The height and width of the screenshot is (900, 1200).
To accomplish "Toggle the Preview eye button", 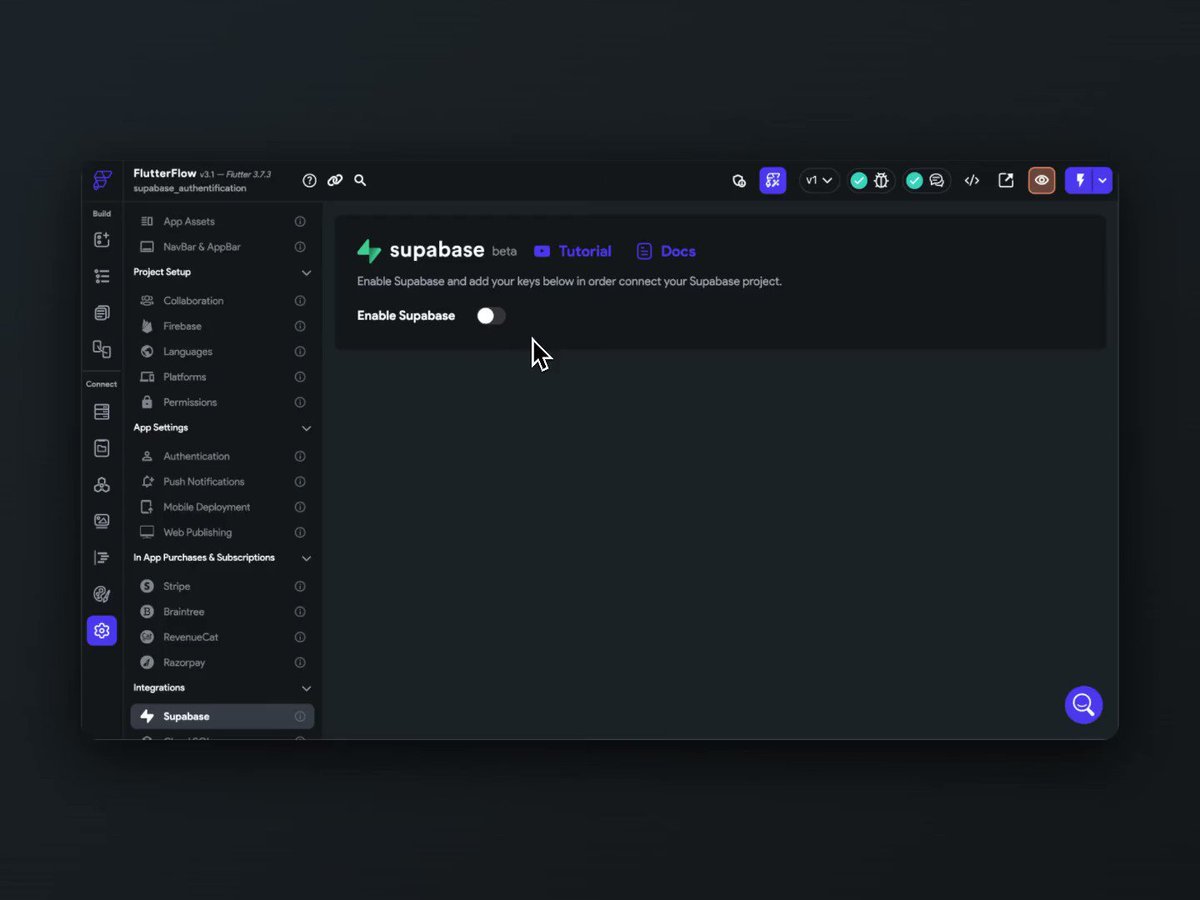I will coord(1042,181).
